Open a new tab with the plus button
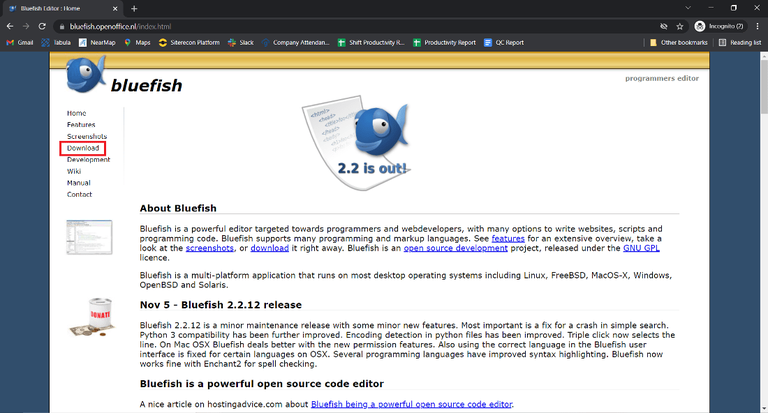Viewport: 768px width, 413px height. click(134, 8)
